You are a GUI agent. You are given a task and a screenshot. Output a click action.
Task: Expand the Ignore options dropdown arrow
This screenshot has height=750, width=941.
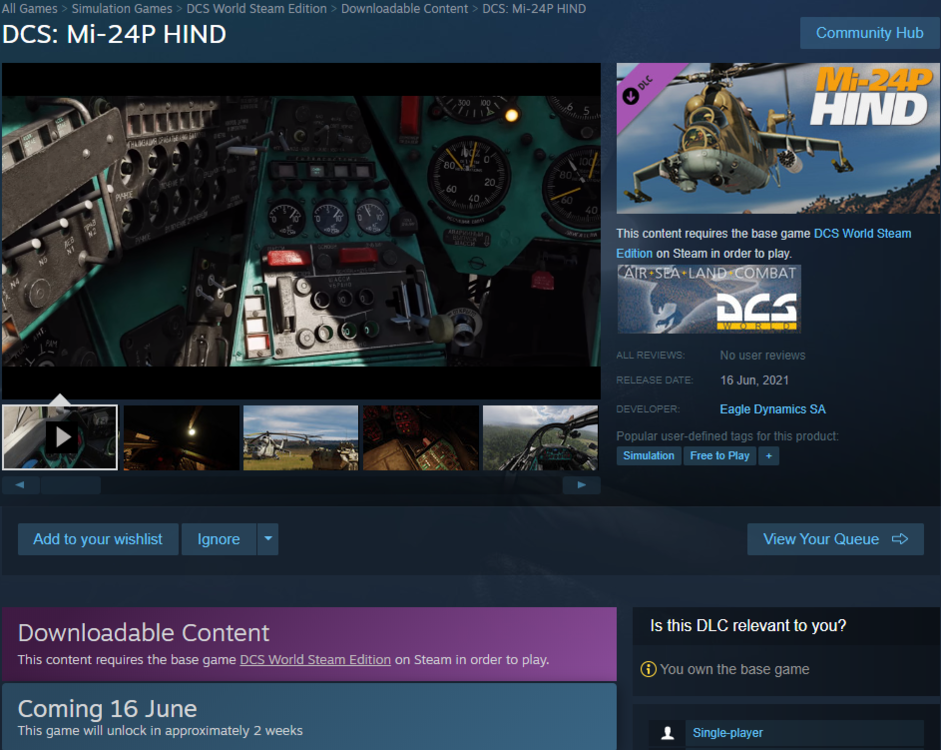[x=268, y=539]
